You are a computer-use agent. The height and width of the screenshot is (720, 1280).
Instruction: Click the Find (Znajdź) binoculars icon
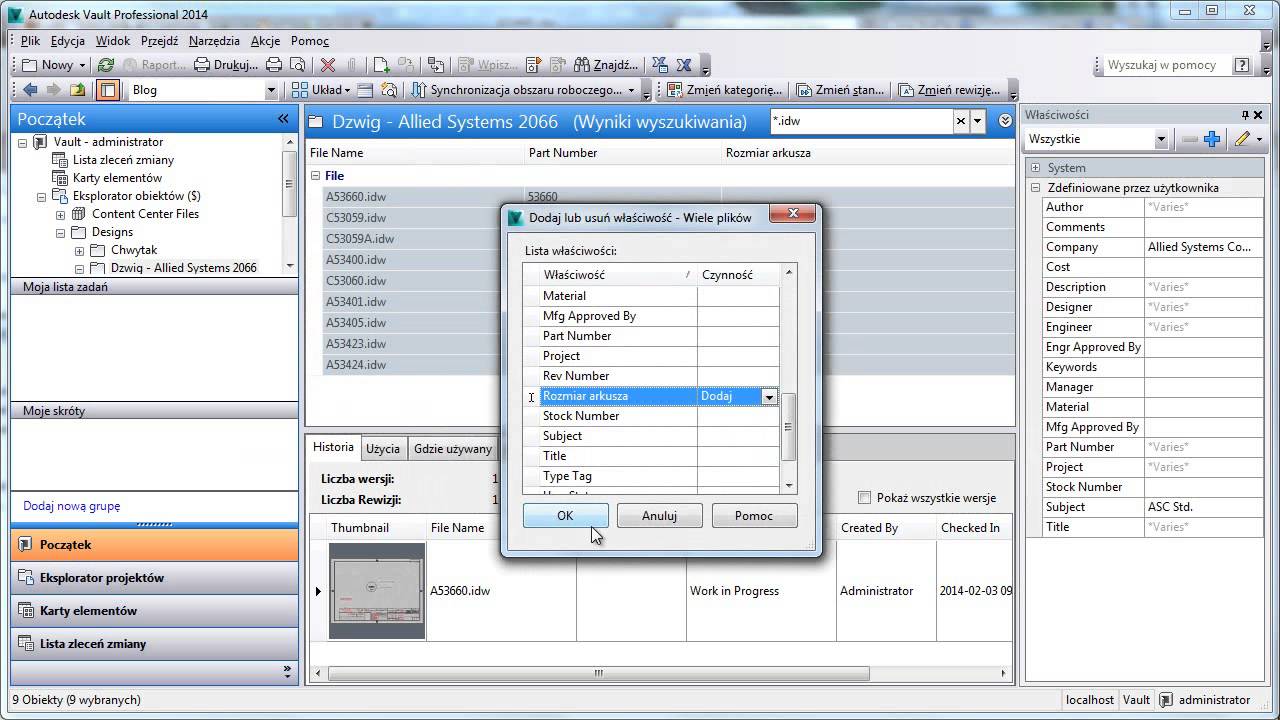(x=583, y=65)
